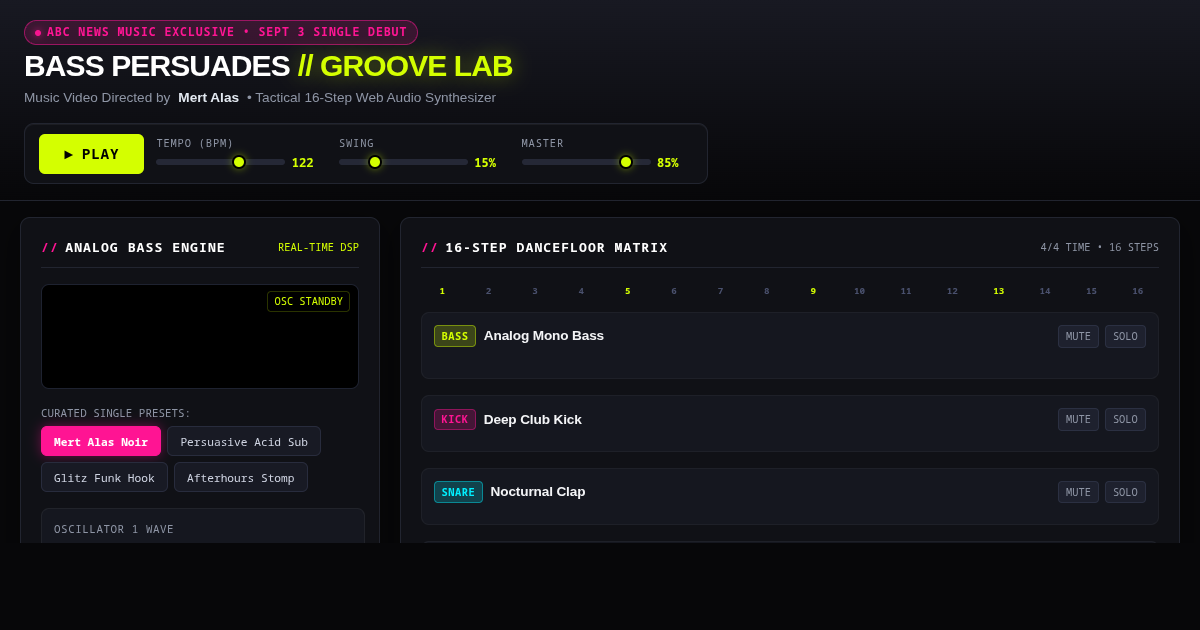This screenshot has width=1200, height=630.
Task: Click step marker 5 in the matrix
Action: pyautogui.click(x=628, y=291)
